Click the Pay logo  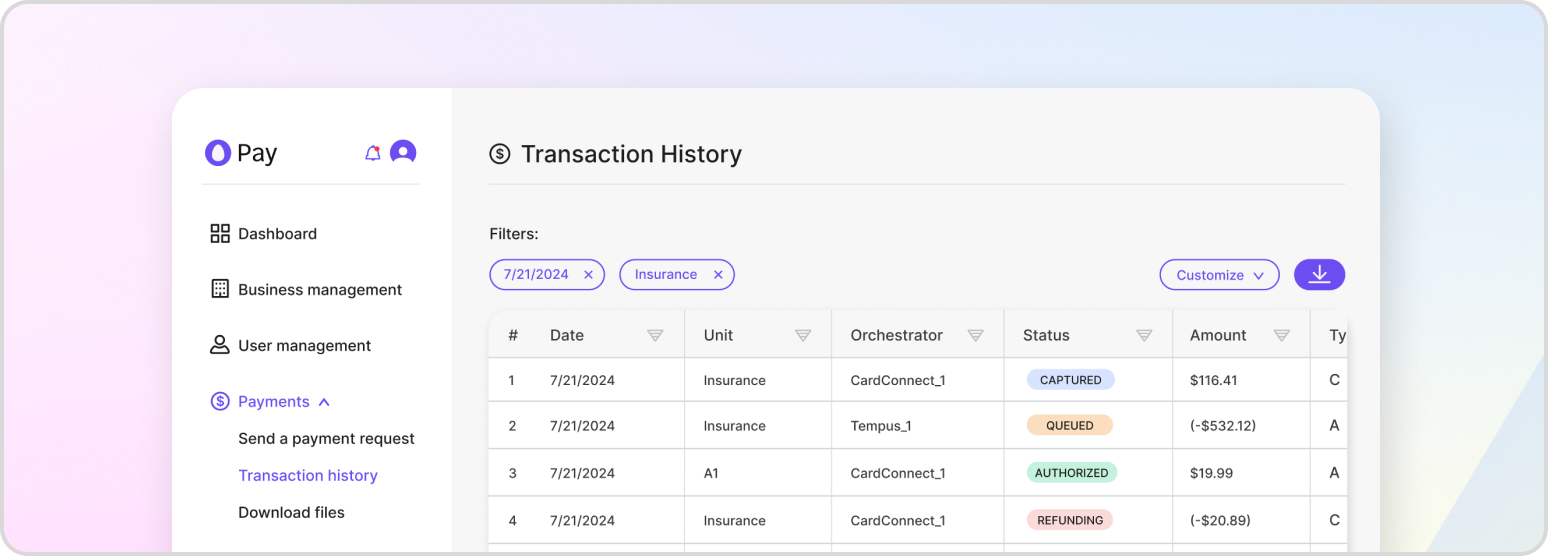[x=241, y=153]
